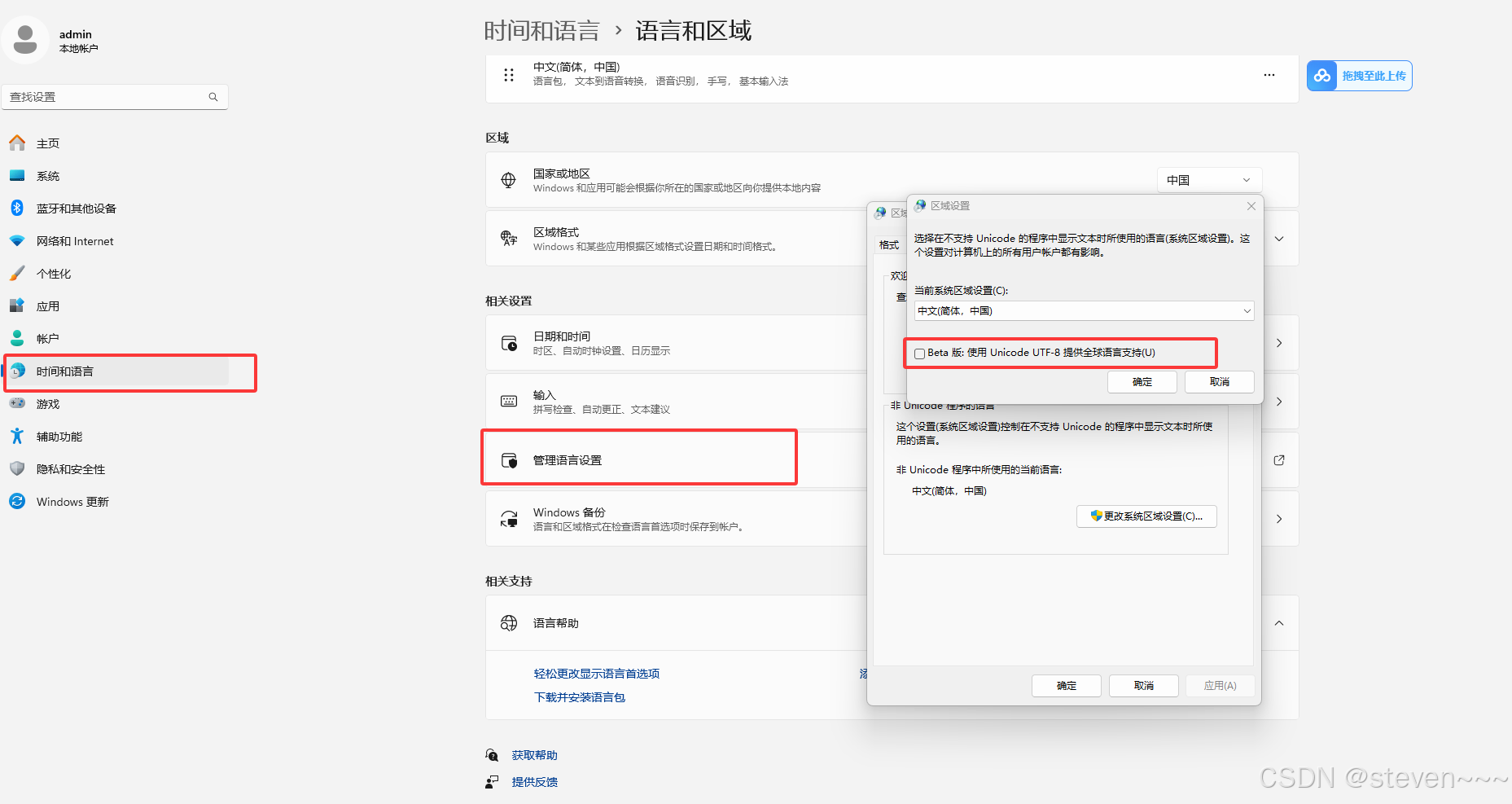Open 下载并安装语言包 link
This screenshot has height=804, width=1512.
[x=580, y=697]
